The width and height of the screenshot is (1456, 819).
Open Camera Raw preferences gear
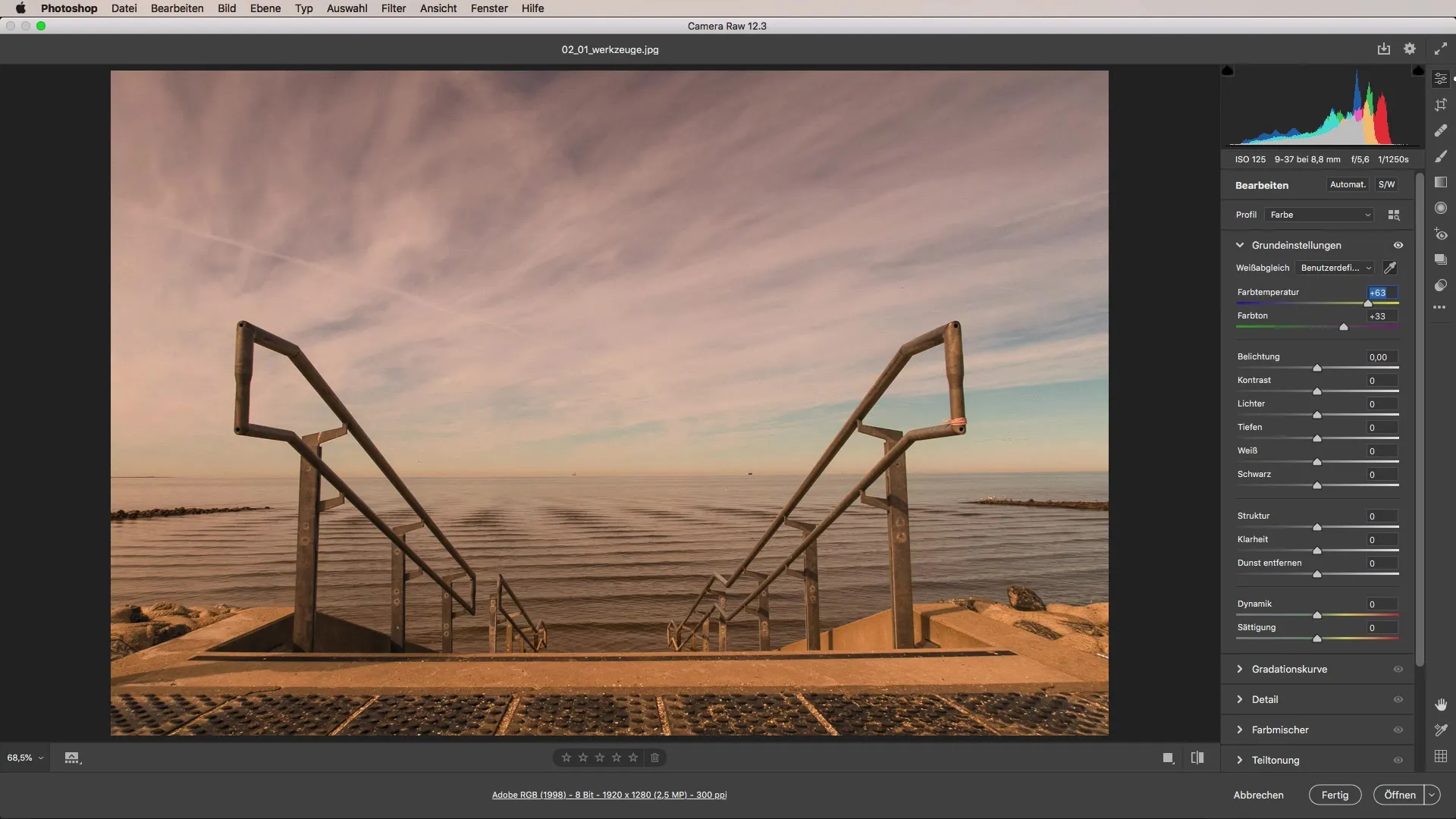click(1410, 49)
